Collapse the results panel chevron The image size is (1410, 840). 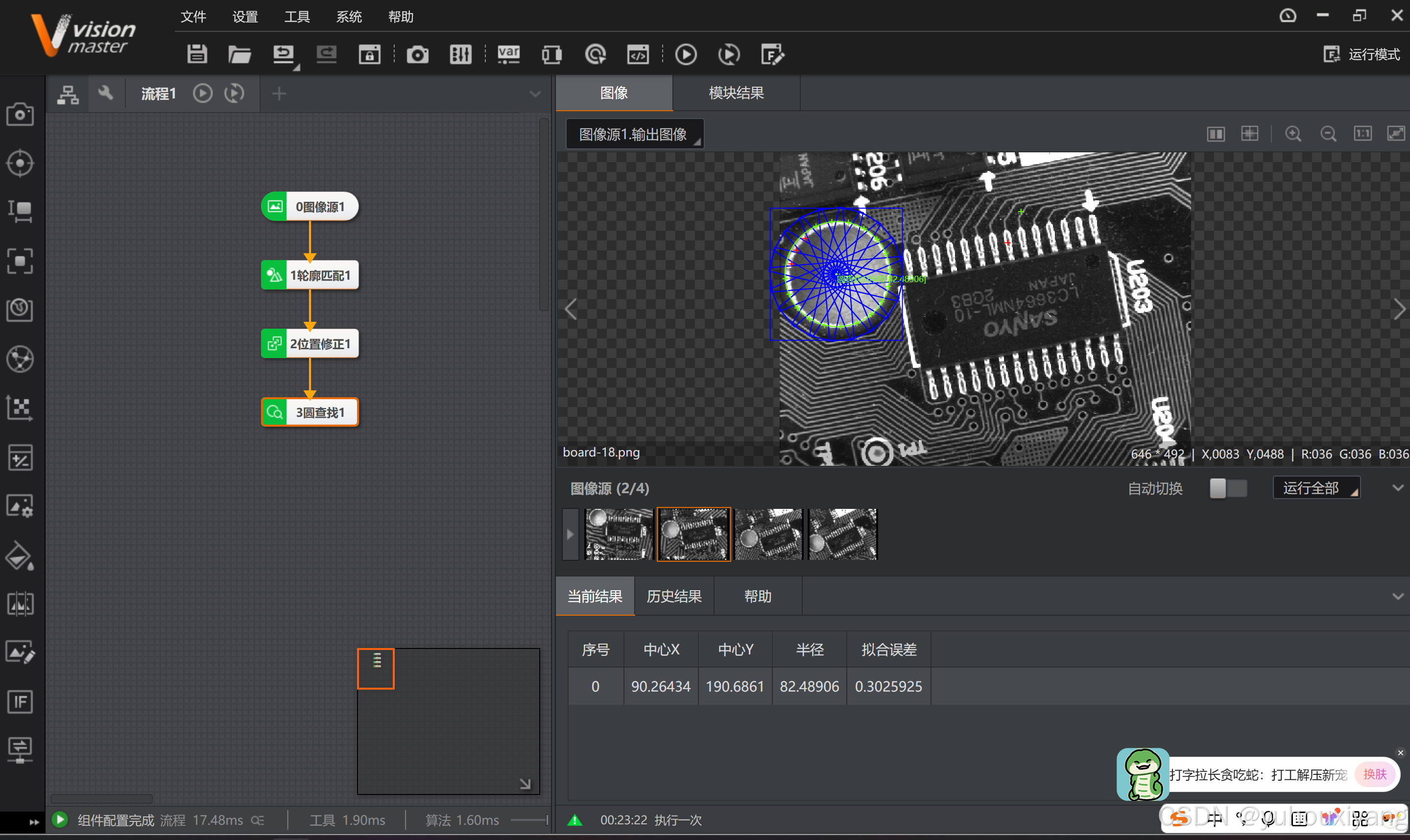pyautogui.click(x=1398, y=596)
